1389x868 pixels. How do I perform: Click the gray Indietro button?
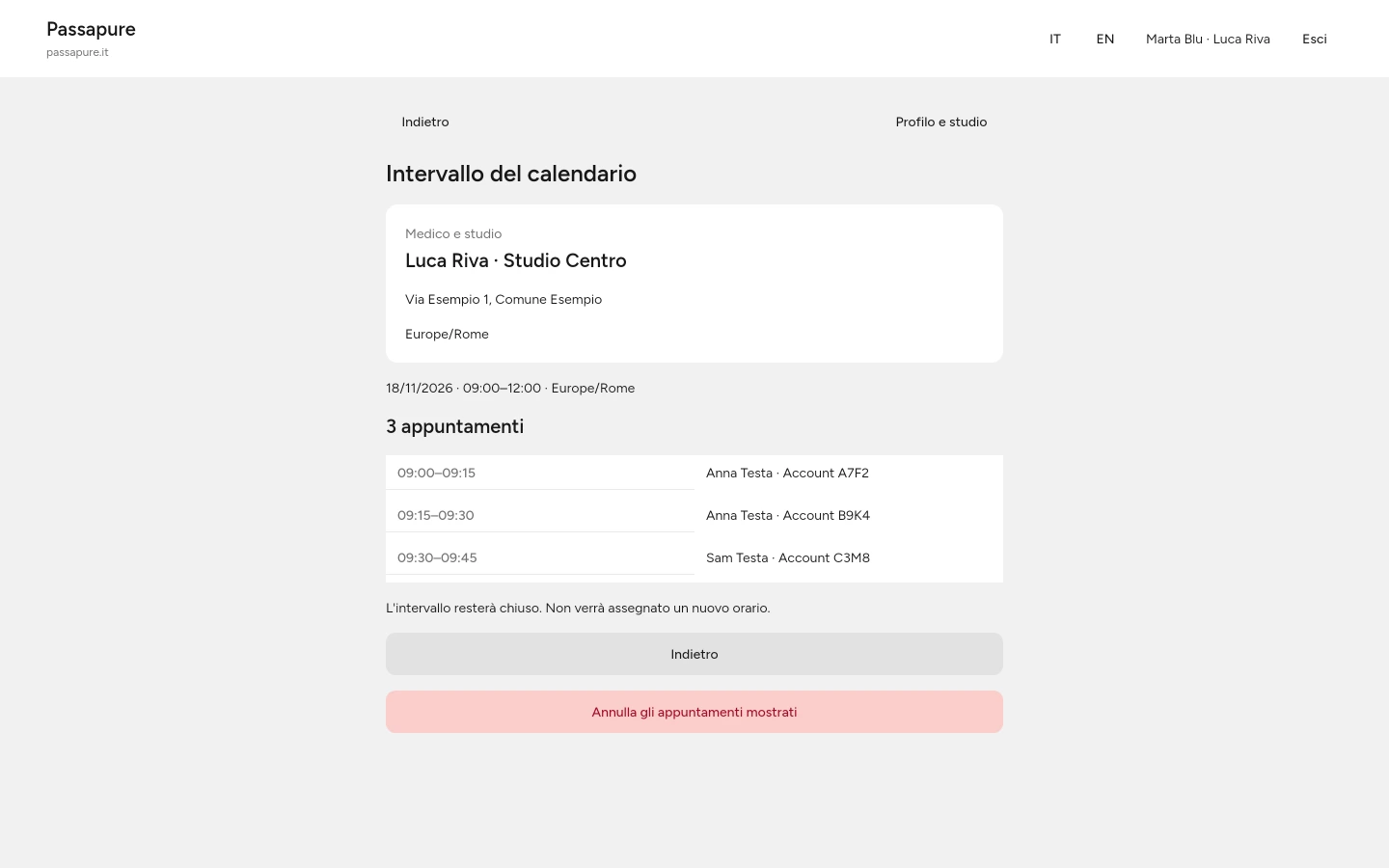[x=694, y=654]
